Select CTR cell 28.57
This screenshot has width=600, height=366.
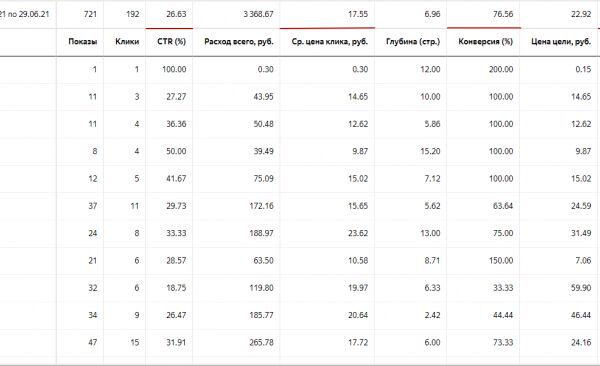(176, 261)
